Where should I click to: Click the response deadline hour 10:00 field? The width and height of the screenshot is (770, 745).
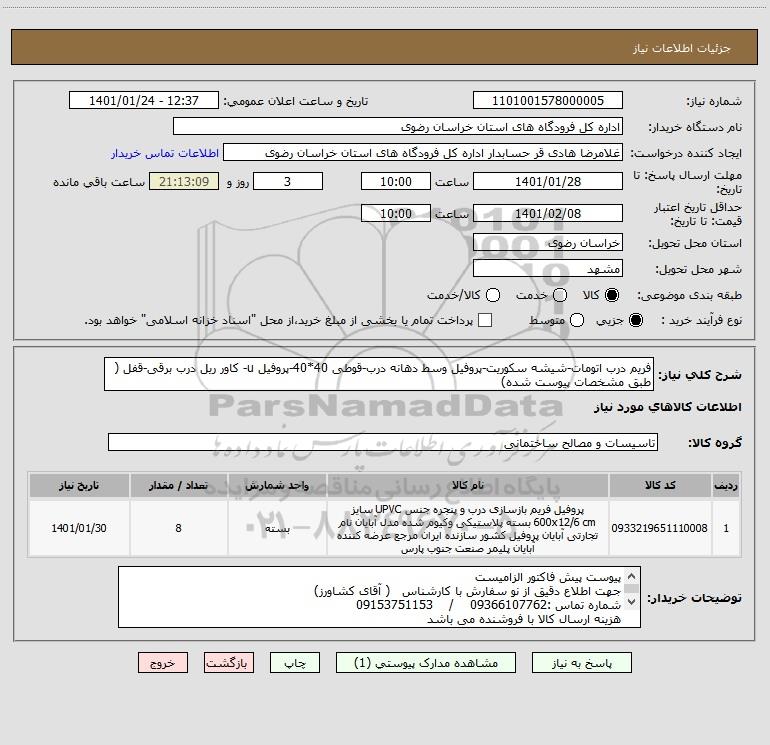(x=396, y=182)
